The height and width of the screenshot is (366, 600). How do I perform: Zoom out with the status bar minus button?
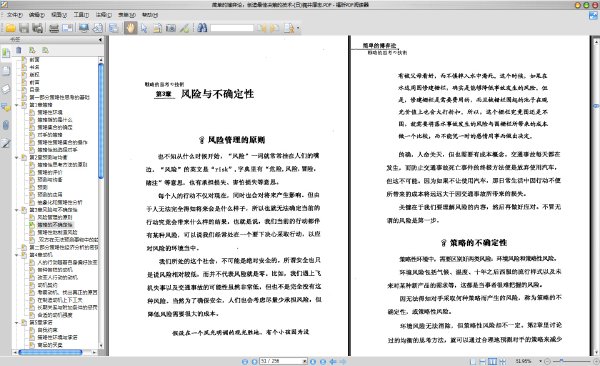(547, 361)
